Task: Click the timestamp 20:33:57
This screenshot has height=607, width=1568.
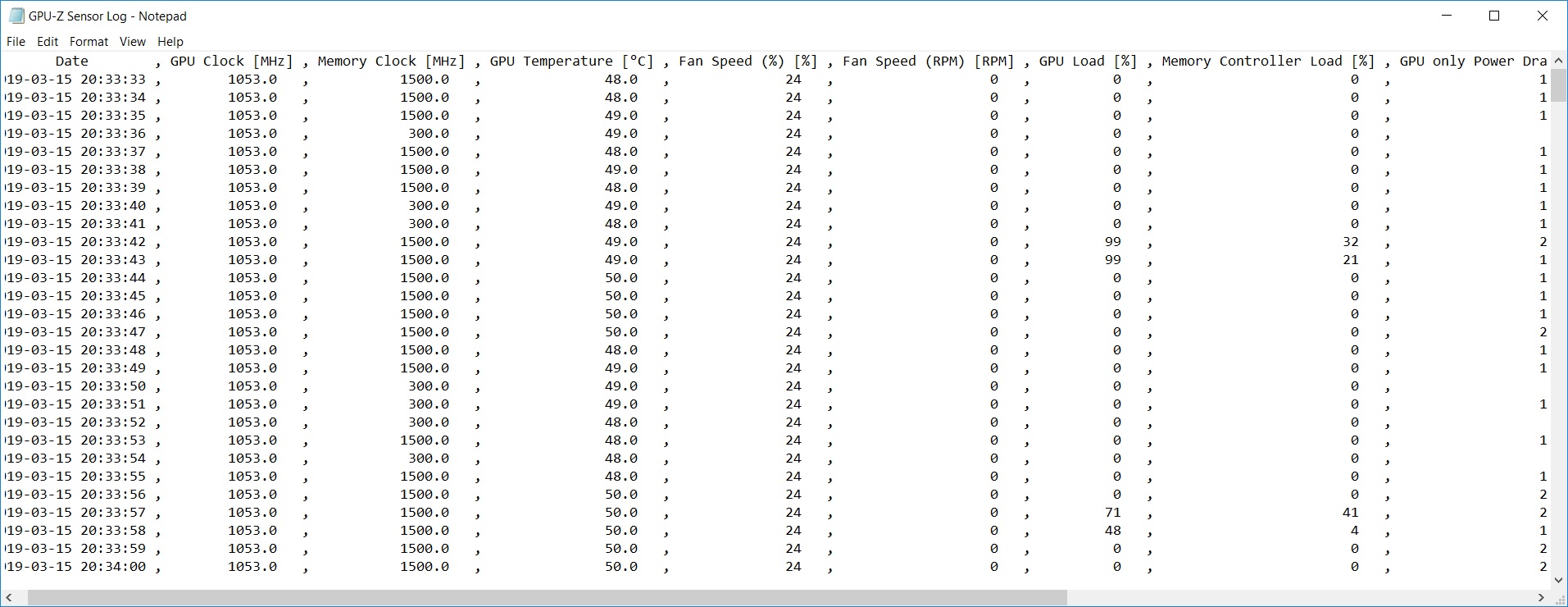Action: click(x=113, y=513)
